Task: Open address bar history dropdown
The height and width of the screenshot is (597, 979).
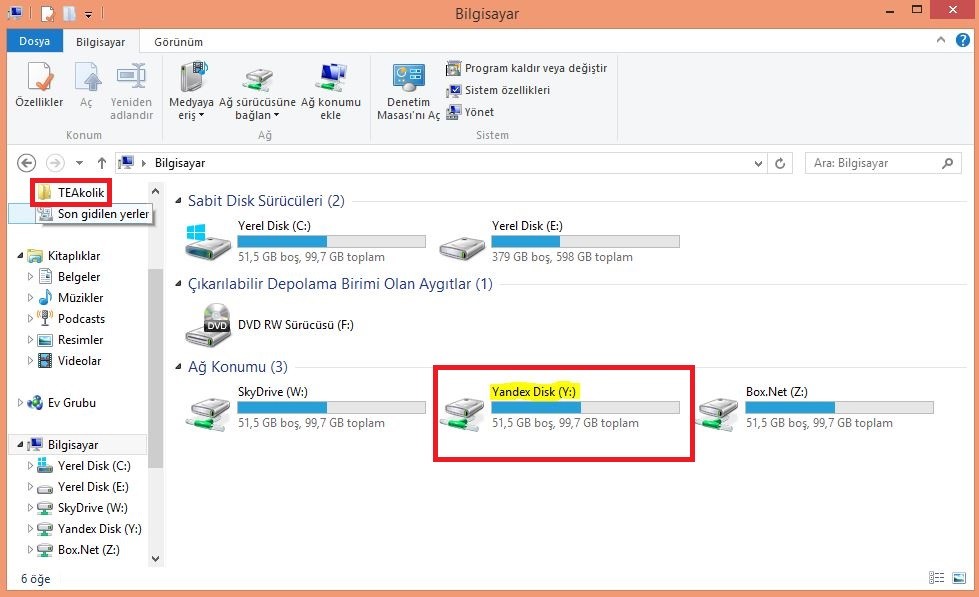Action: (x=758, y=164)
